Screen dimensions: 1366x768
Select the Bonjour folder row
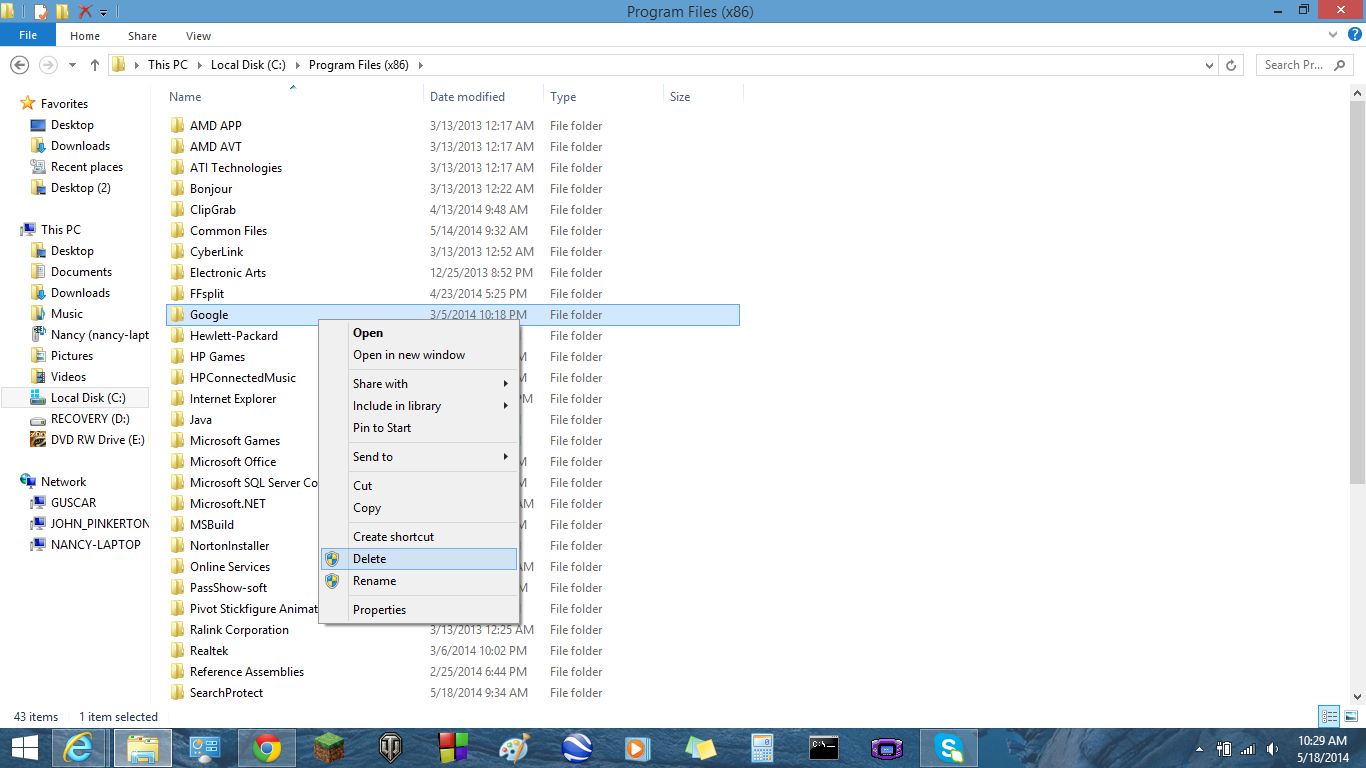click(x=453, y=189)
